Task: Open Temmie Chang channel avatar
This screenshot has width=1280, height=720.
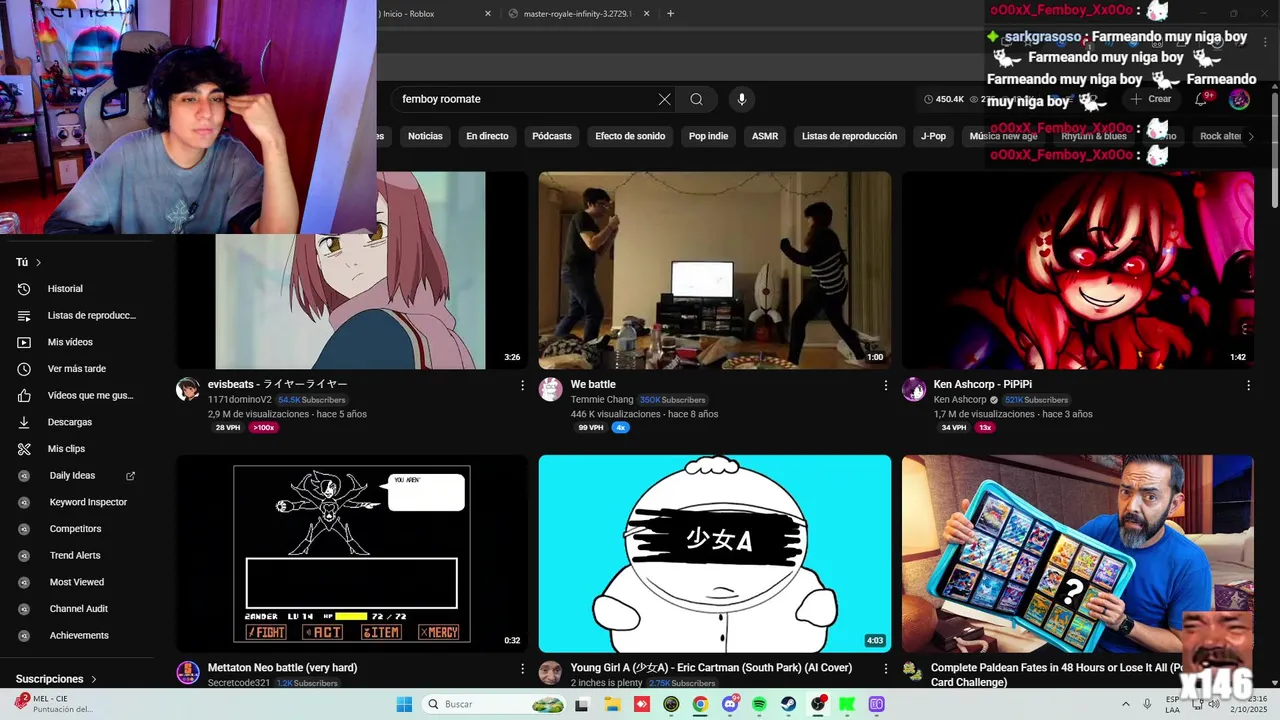Action: click(x=551, y=390)
